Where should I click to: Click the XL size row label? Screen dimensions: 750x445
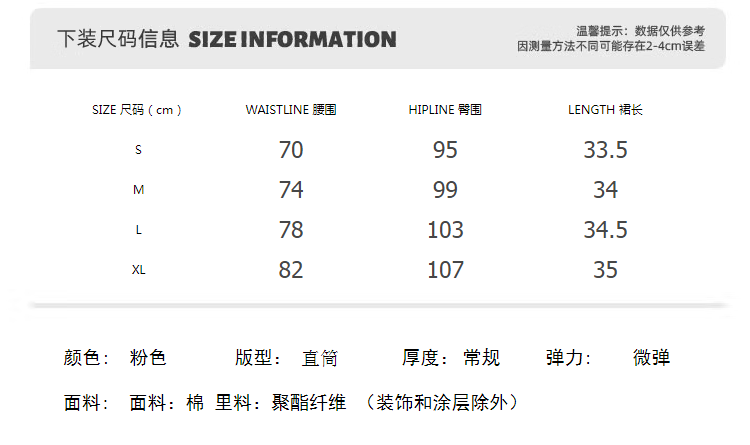coord(138,270)
